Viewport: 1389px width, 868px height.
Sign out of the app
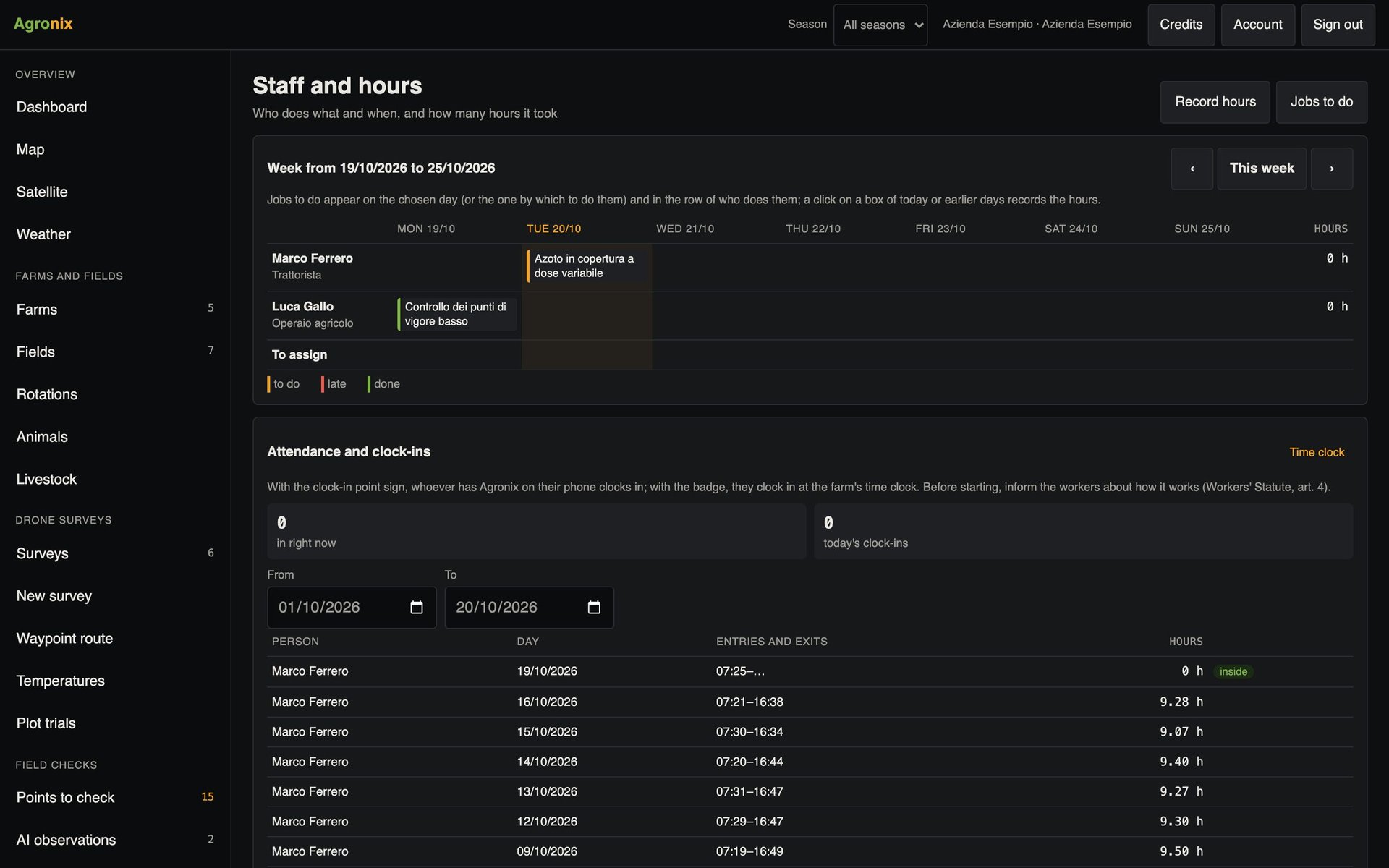click(x=1338, y=25)
